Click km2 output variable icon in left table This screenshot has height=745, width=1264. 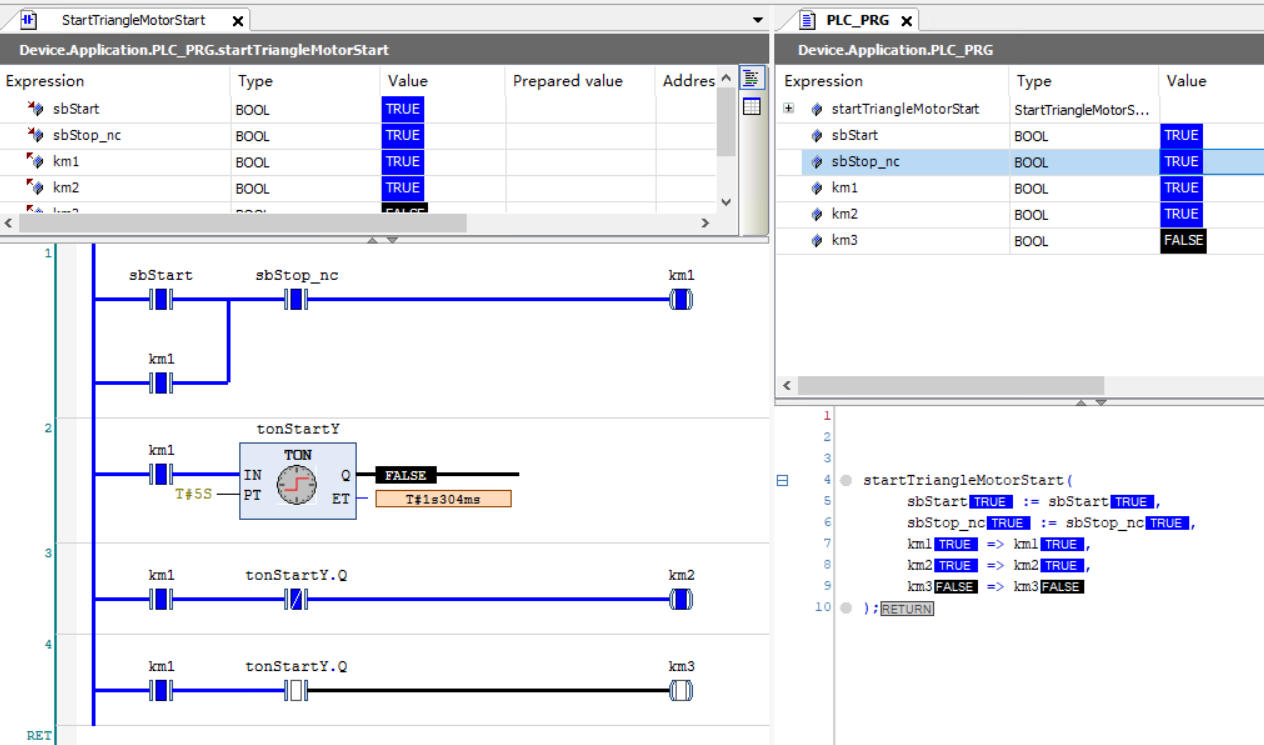pyautogui.click(x=35, y=187)
